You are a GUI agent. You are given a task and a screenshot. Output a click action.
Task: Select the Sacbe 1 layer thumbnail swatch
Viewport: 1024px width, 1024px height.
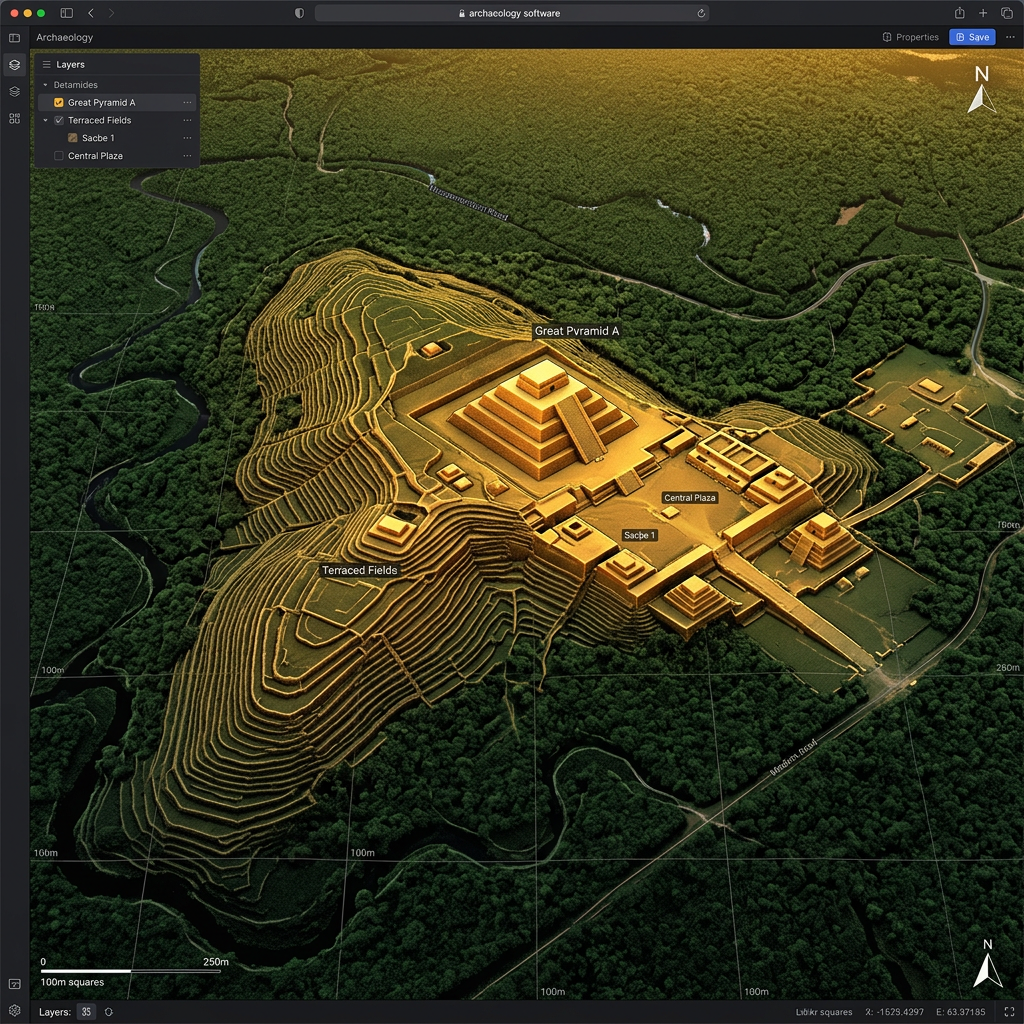pyautogui.click(x=73, y=137)
